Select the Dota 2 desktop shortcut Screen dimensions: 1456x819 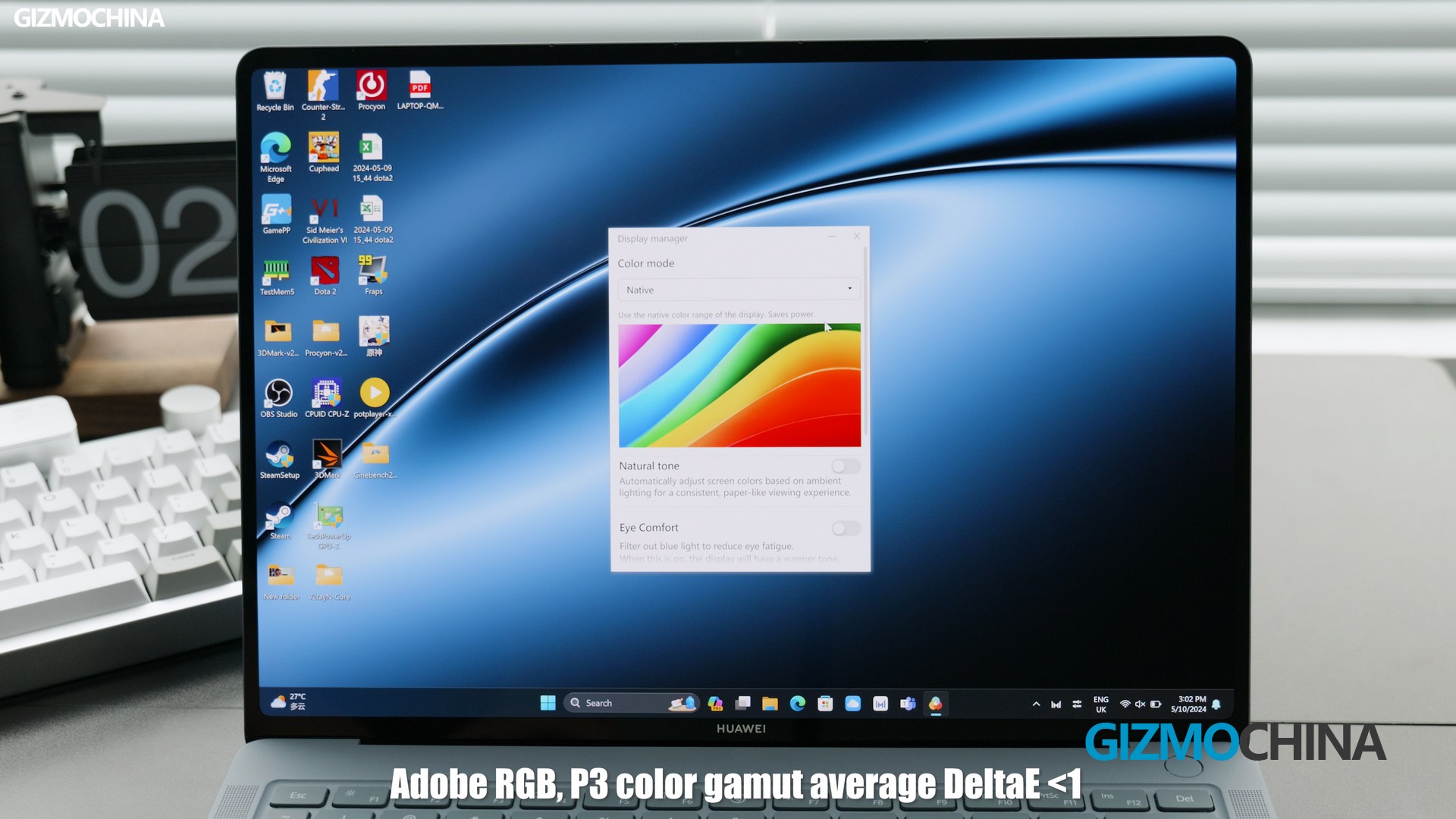[325, 276]
